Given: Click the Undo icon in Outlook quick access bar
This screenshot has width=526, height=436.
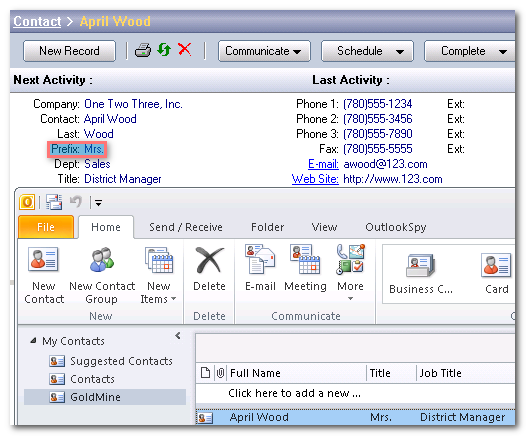Looking at the screenshot, I should click(x=75, y=202).
